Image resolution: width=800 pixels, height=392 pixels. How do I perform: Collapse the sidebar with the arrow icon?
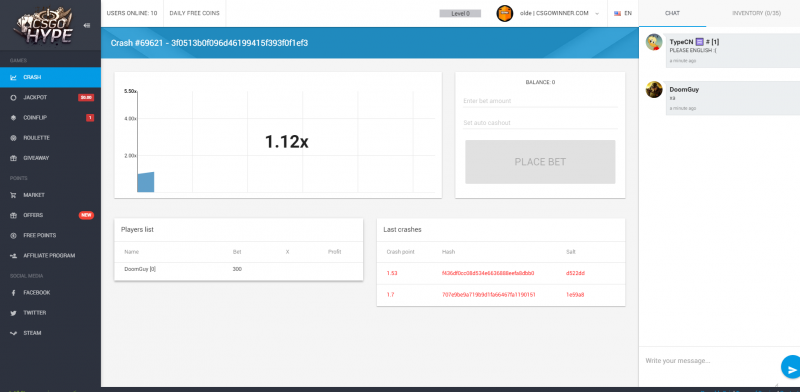[x=87, y=26]
